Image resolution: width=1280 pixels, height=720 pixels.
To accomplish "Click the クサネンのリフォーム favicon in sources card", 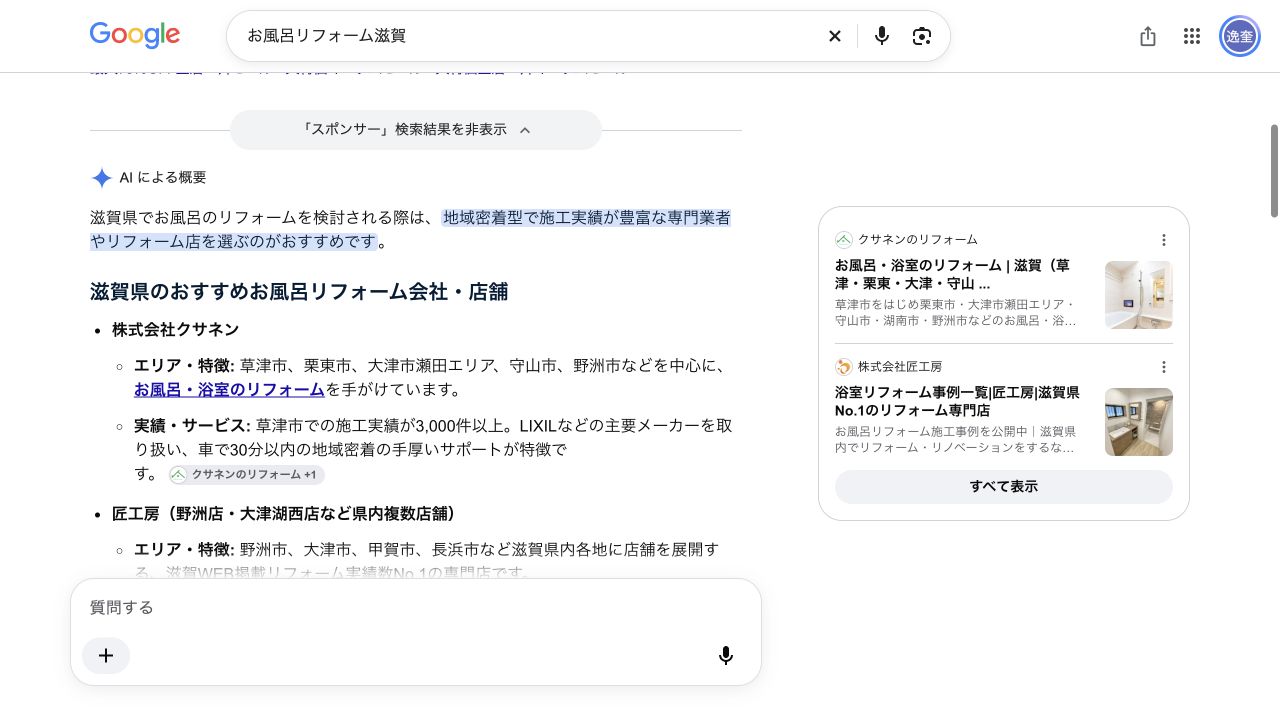I will [x=844, y=240].
